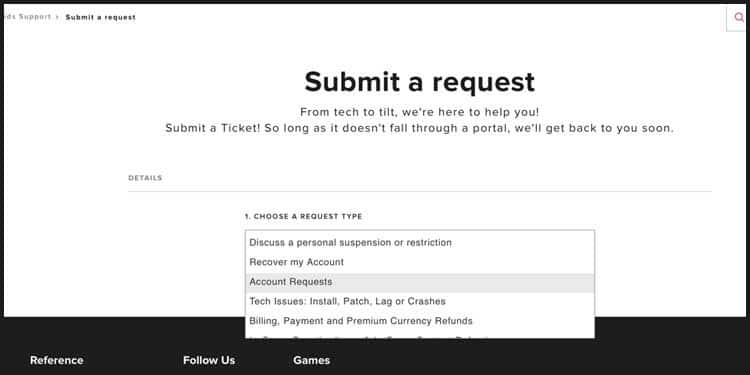Go back to the Support breadcrumb link
This screenshot has height=375, width=750.
pos(27,17)
